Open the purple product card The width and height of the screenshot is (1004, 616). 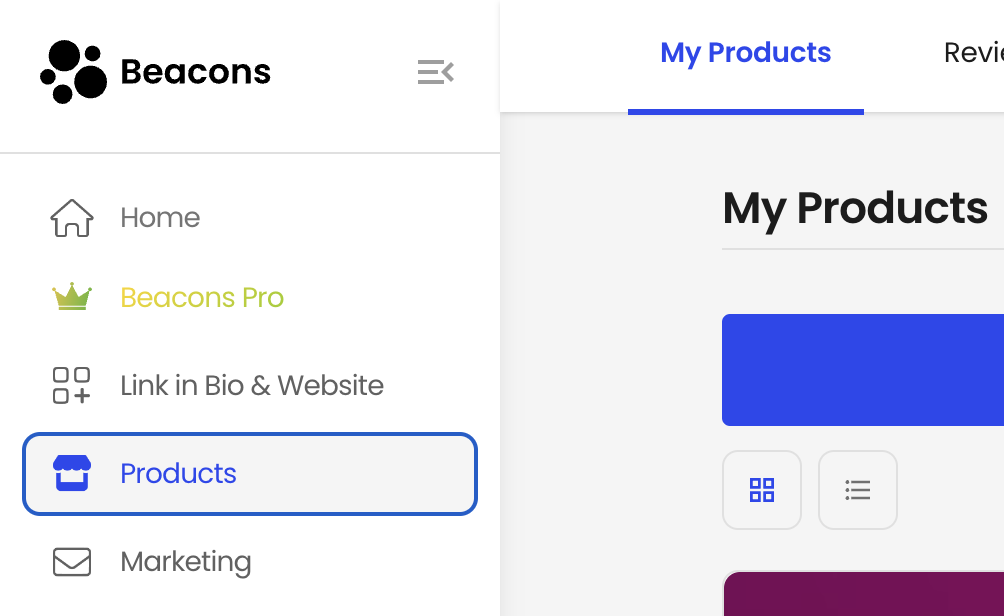864,594
